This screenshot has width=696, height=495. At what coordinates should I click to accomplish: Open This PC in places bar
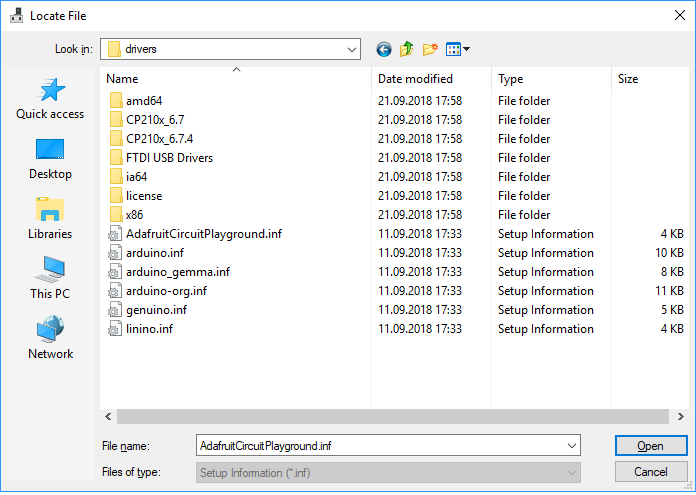50,278
